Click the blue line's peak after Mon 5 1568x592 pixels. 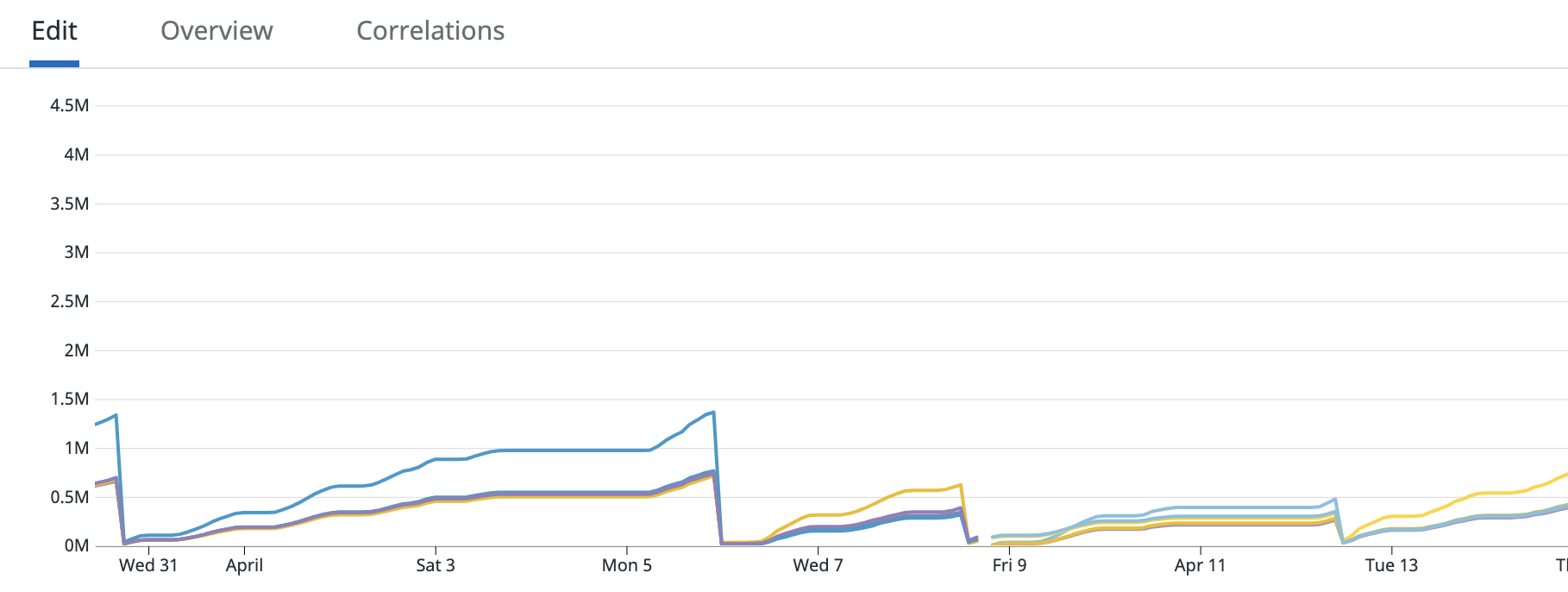712,413
